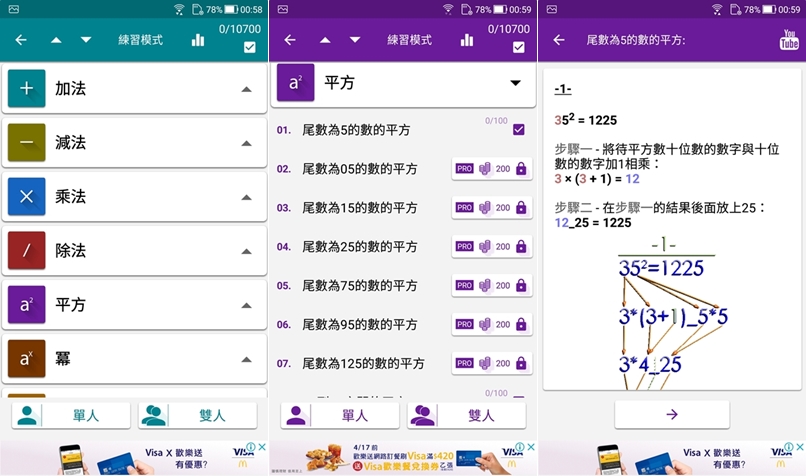
Task: Tap the 35²=1225 diagram image
Action: (672, 314)
